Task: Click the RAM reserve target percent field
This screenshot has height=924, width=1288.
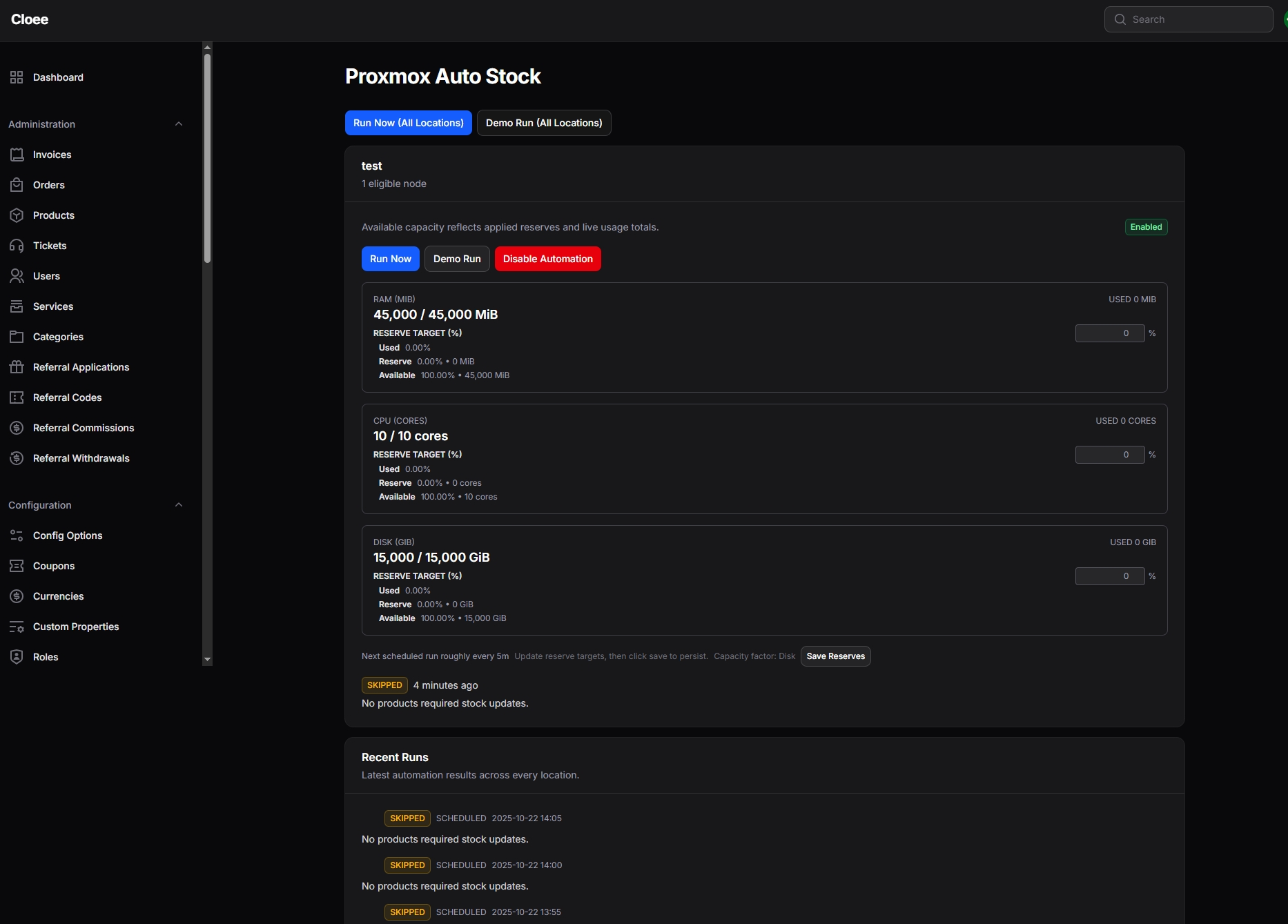Action: [1109, 333]
